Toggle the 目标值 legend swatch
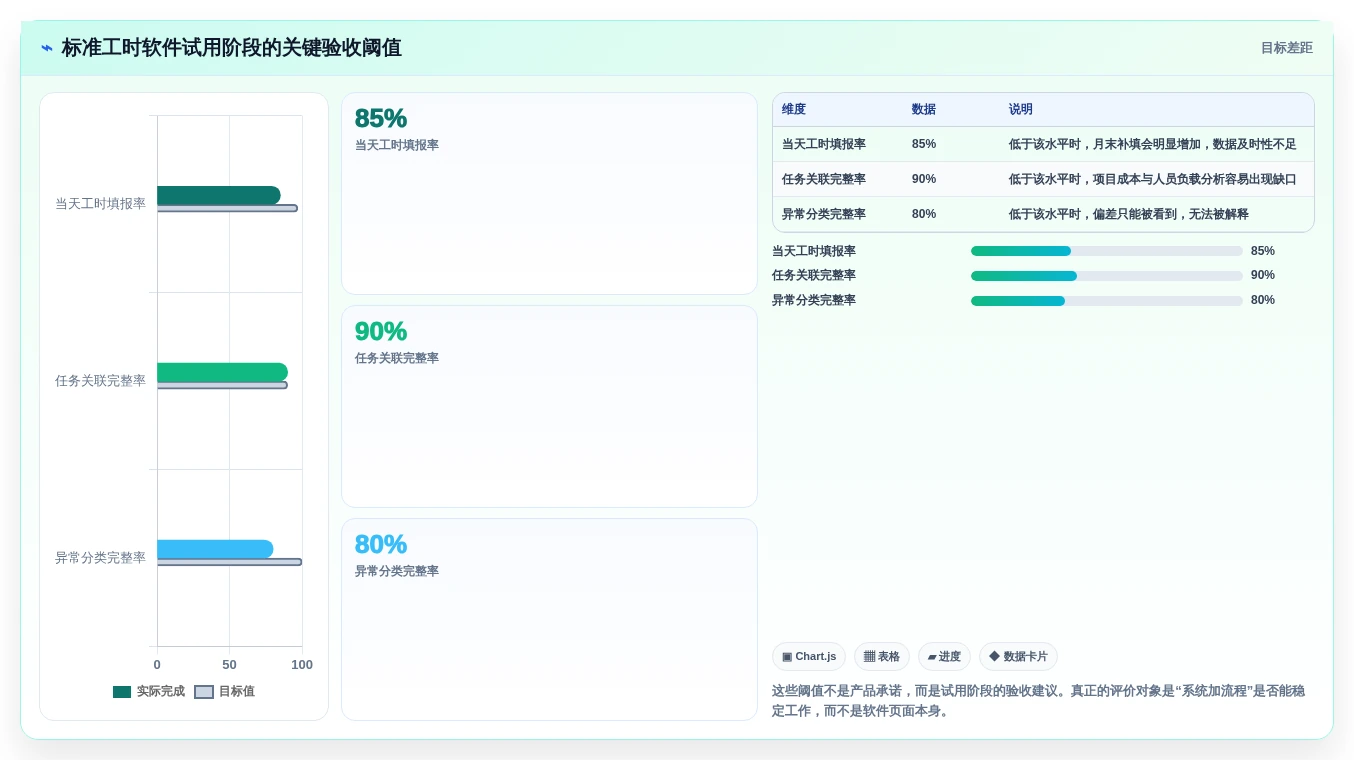Viewport: 1354px width, 760px height. (x=204, y=692)
